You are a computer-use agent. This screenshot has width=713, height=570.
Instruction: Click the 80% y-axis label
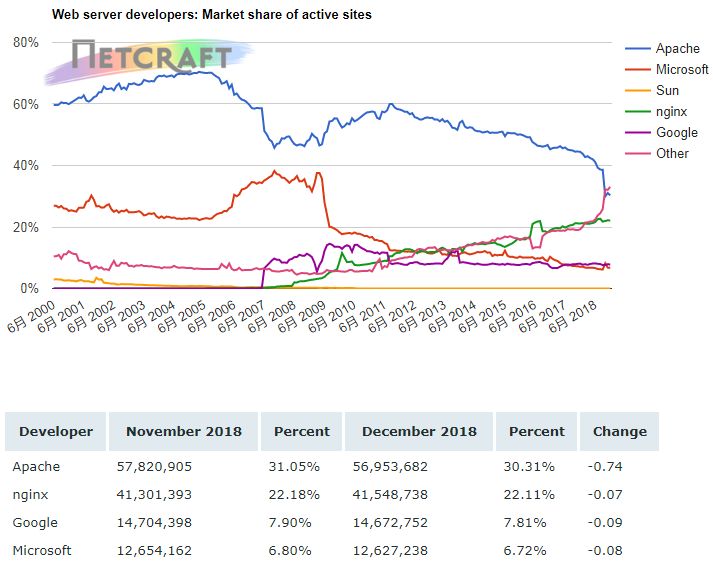pos(25,42)
